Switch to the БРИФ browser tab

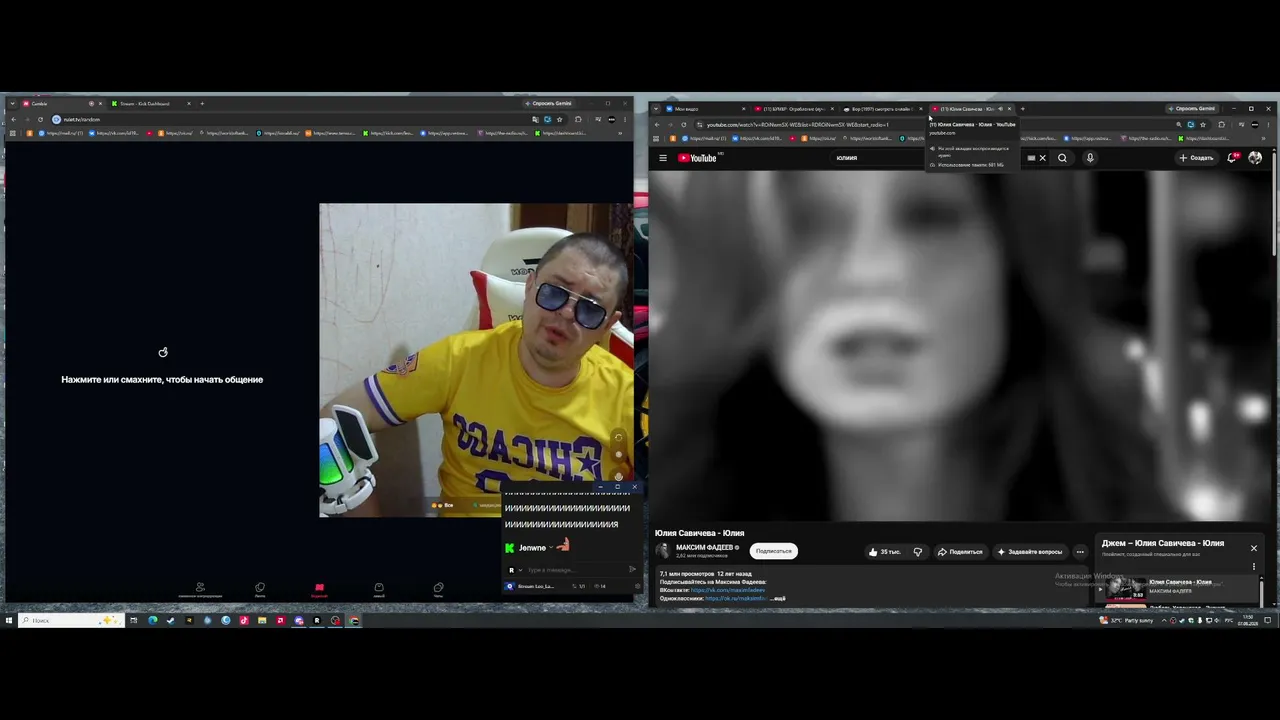794,108
